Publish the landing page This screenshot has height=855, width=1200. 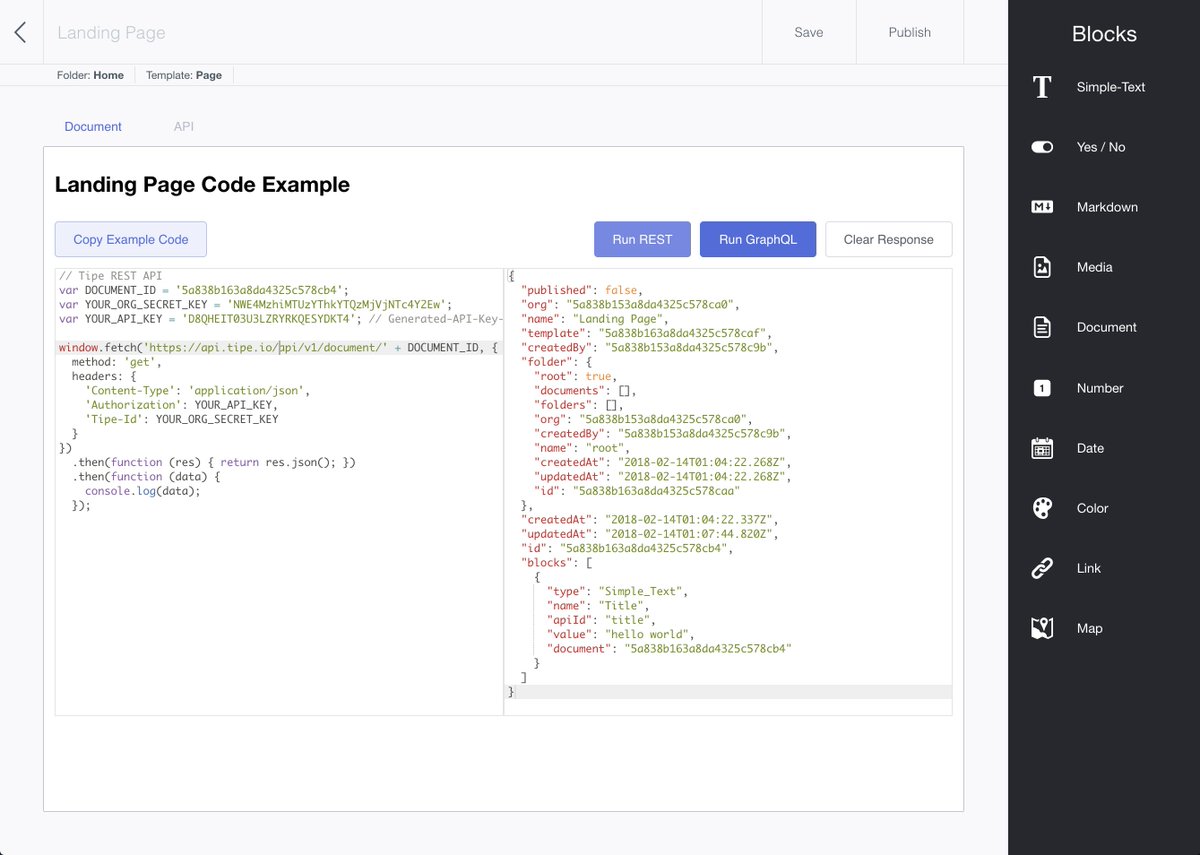click(x=909, y=31)
